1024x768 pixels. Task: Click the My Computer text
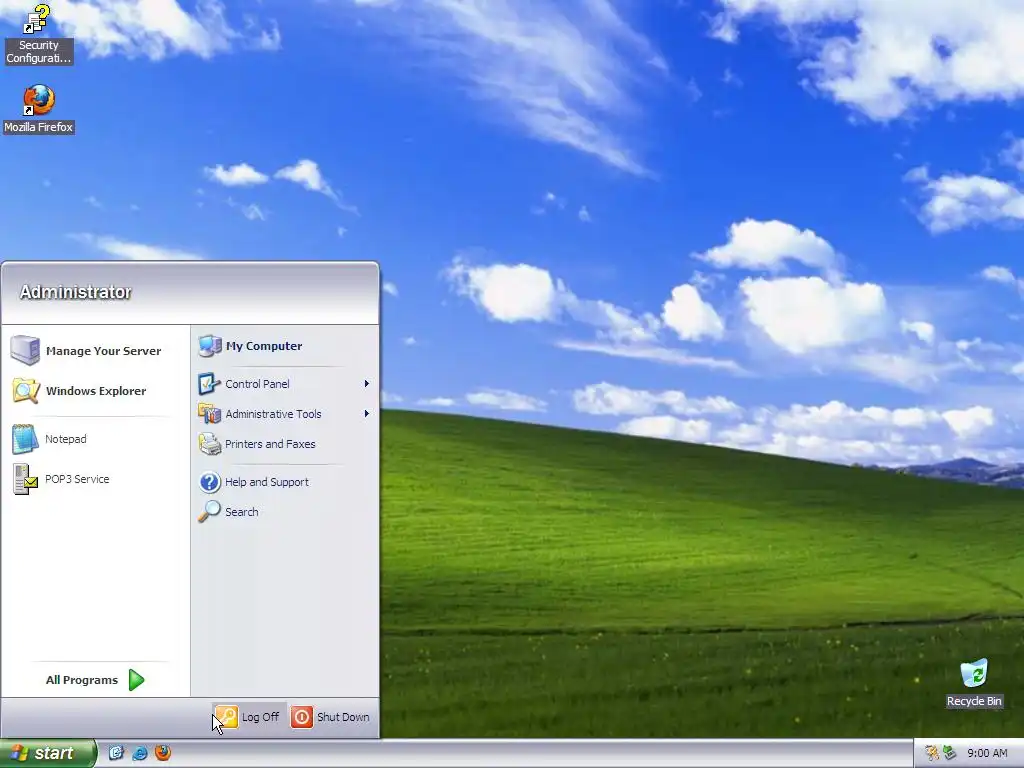coord(264,345)
